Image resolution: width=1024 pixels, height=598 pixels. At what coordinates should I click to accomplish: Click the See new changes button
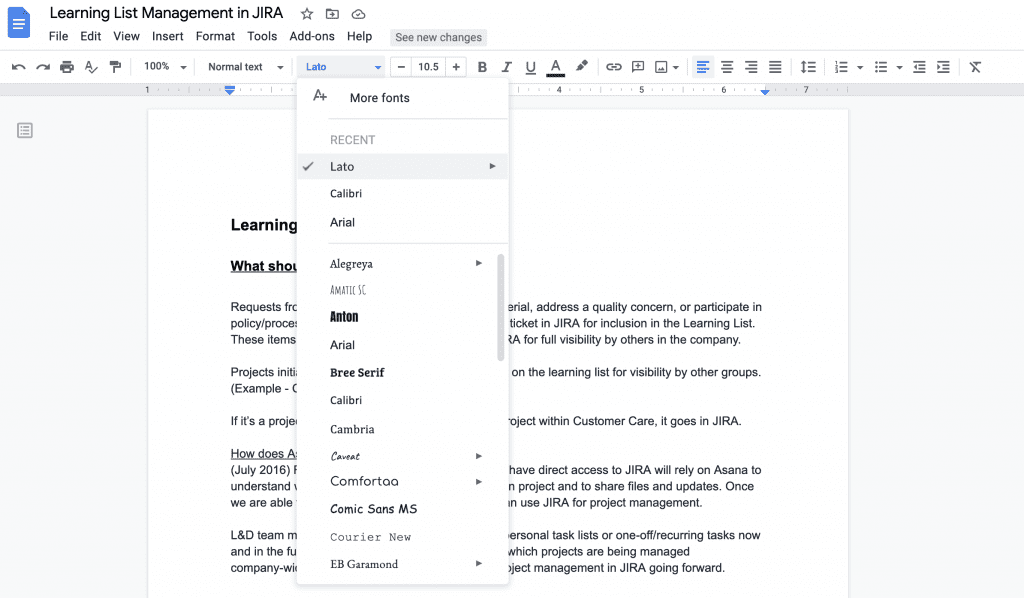(x=438, y=37)
